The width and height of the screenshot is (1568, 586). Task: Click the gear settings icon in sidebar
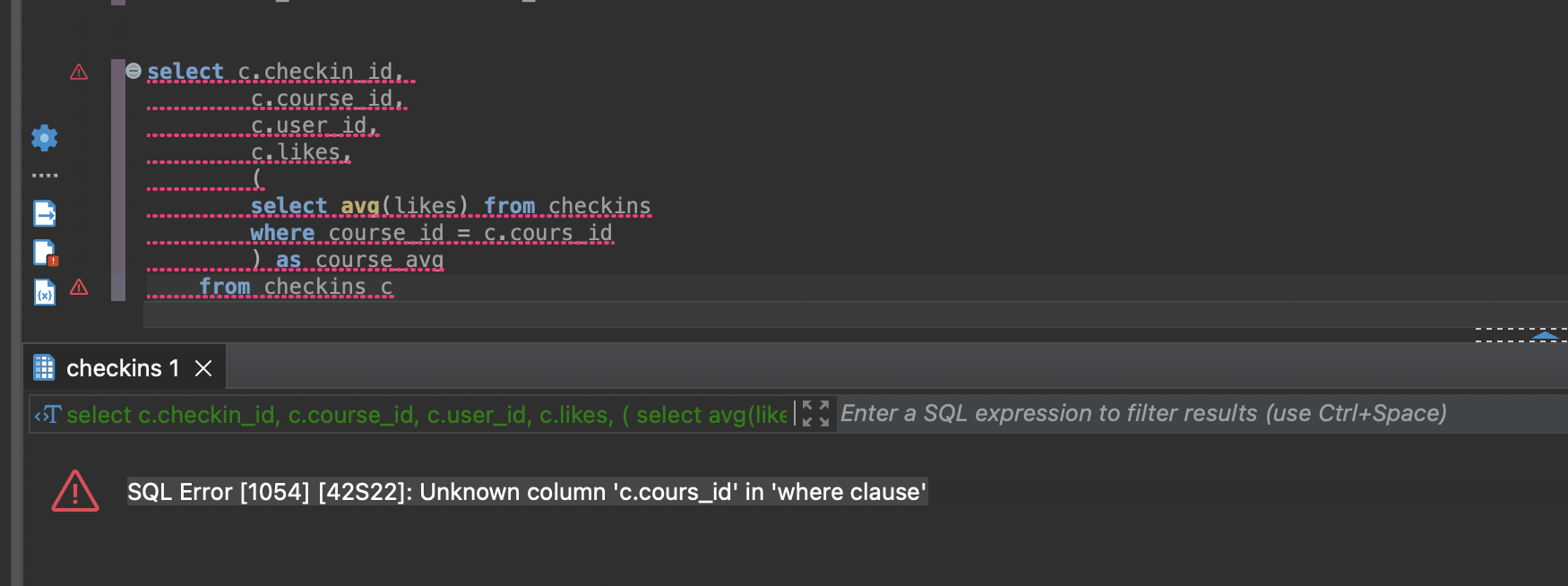pos(44,138)
